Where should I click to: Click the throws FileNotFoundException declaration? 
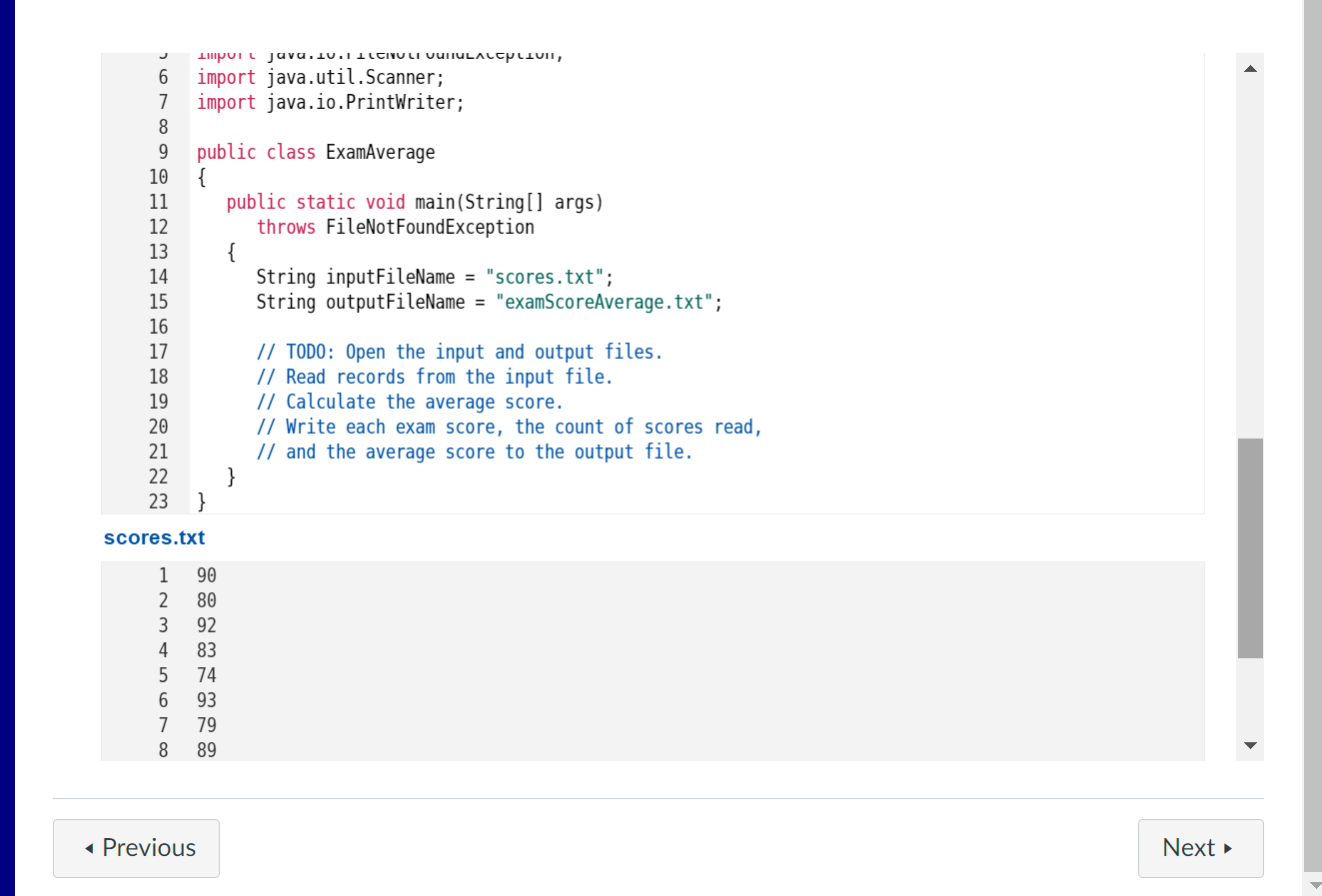coord(396,227)
